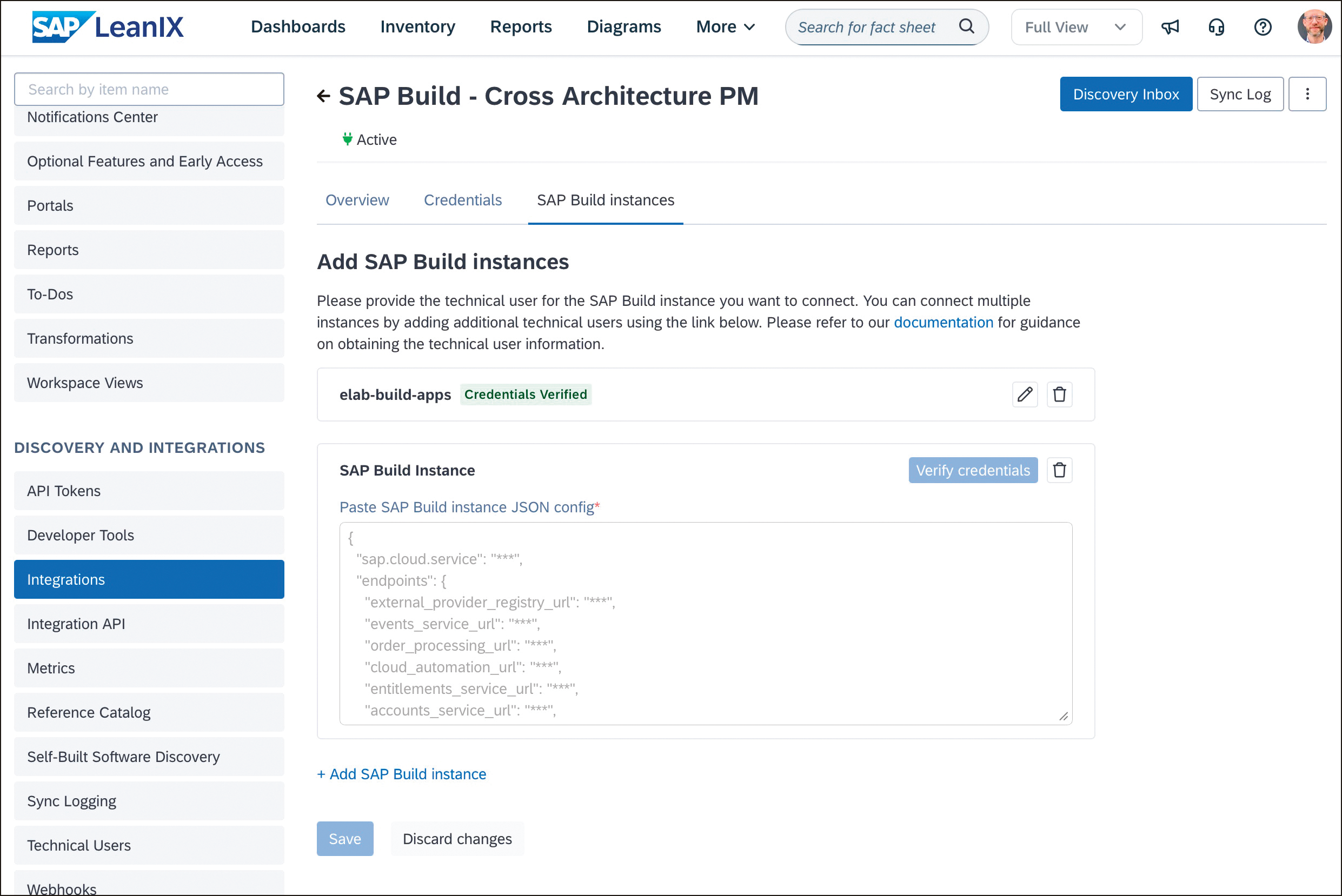Open Optional Features and Early Access
Viewport: 1342px width, 896px height.
pos(149,161)
